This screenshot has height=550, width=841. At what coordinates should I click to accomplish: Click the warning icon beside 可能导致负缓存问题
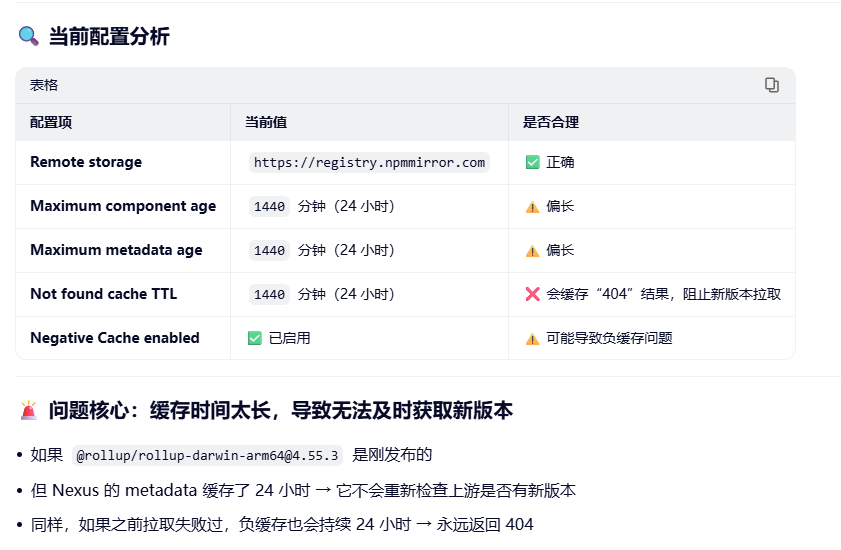[532, 338]
